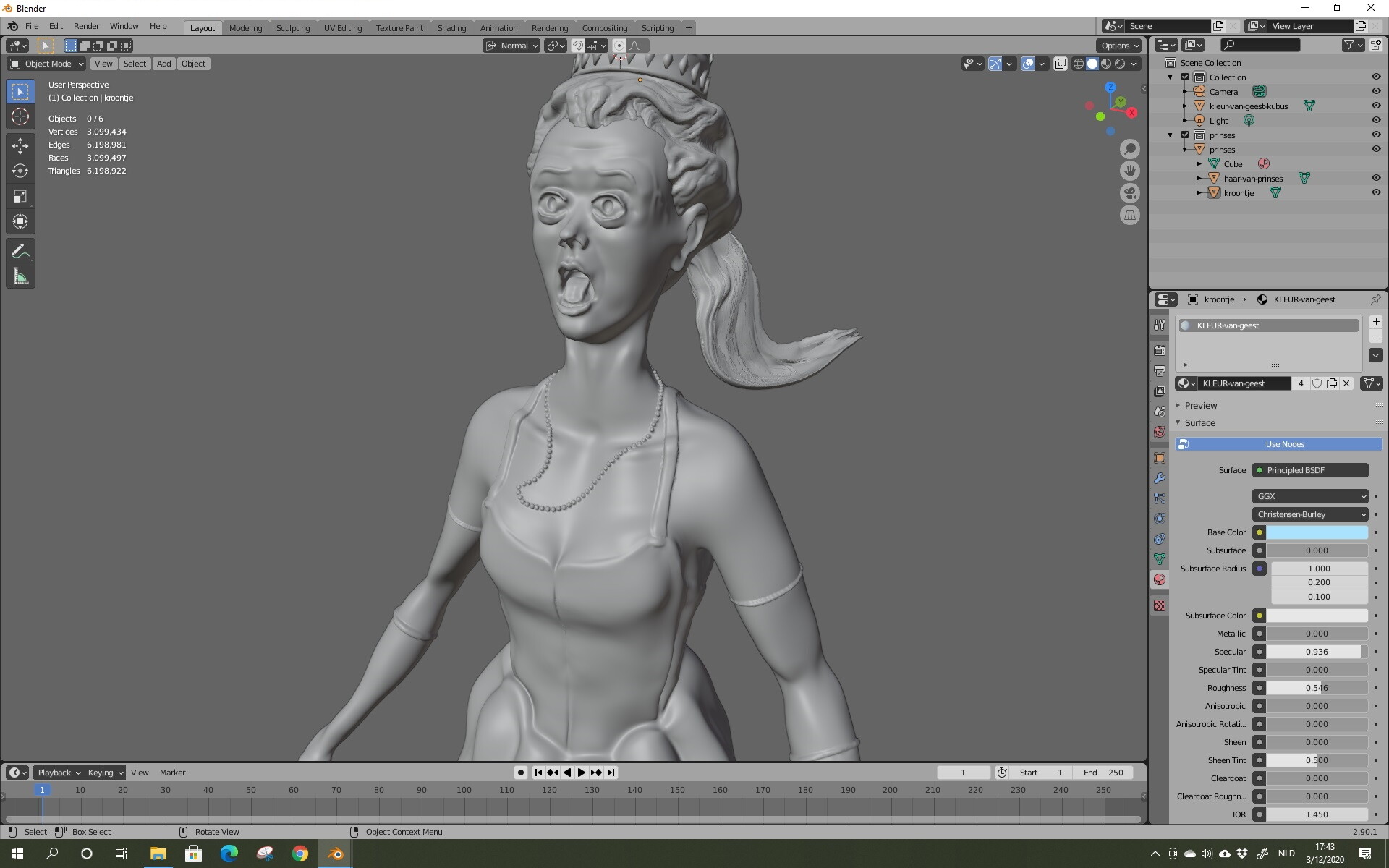Click the Base Color swatch

(x=1317, y=532)
